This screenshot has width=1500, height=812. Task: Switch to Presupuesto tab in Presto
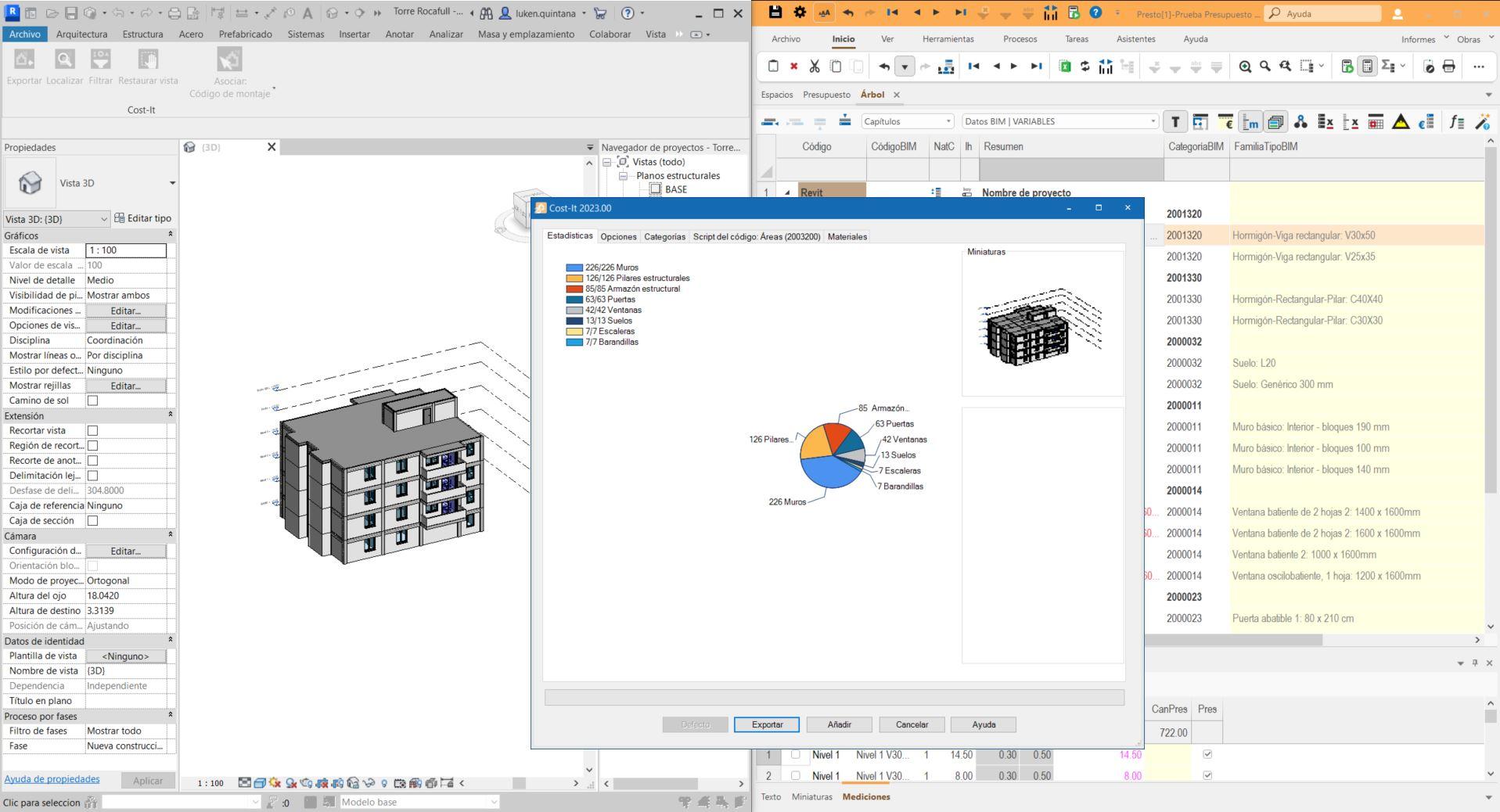click(x=826, y=95)
